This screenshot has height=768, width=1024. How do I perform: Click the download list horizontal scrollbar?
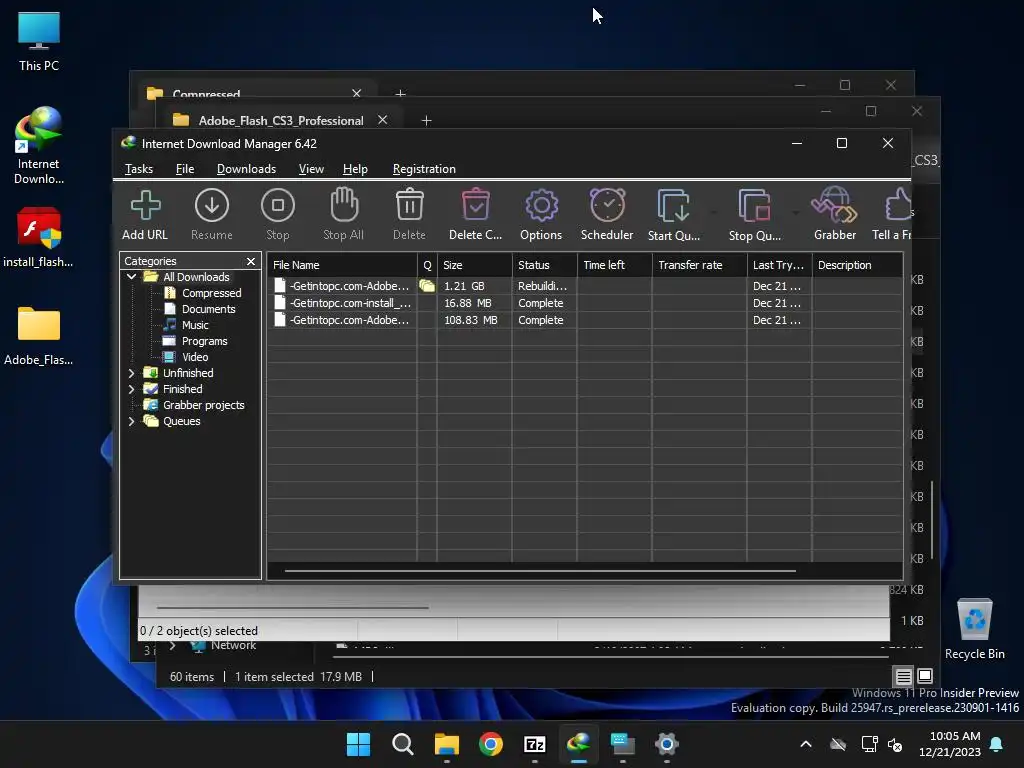point(540,571)
